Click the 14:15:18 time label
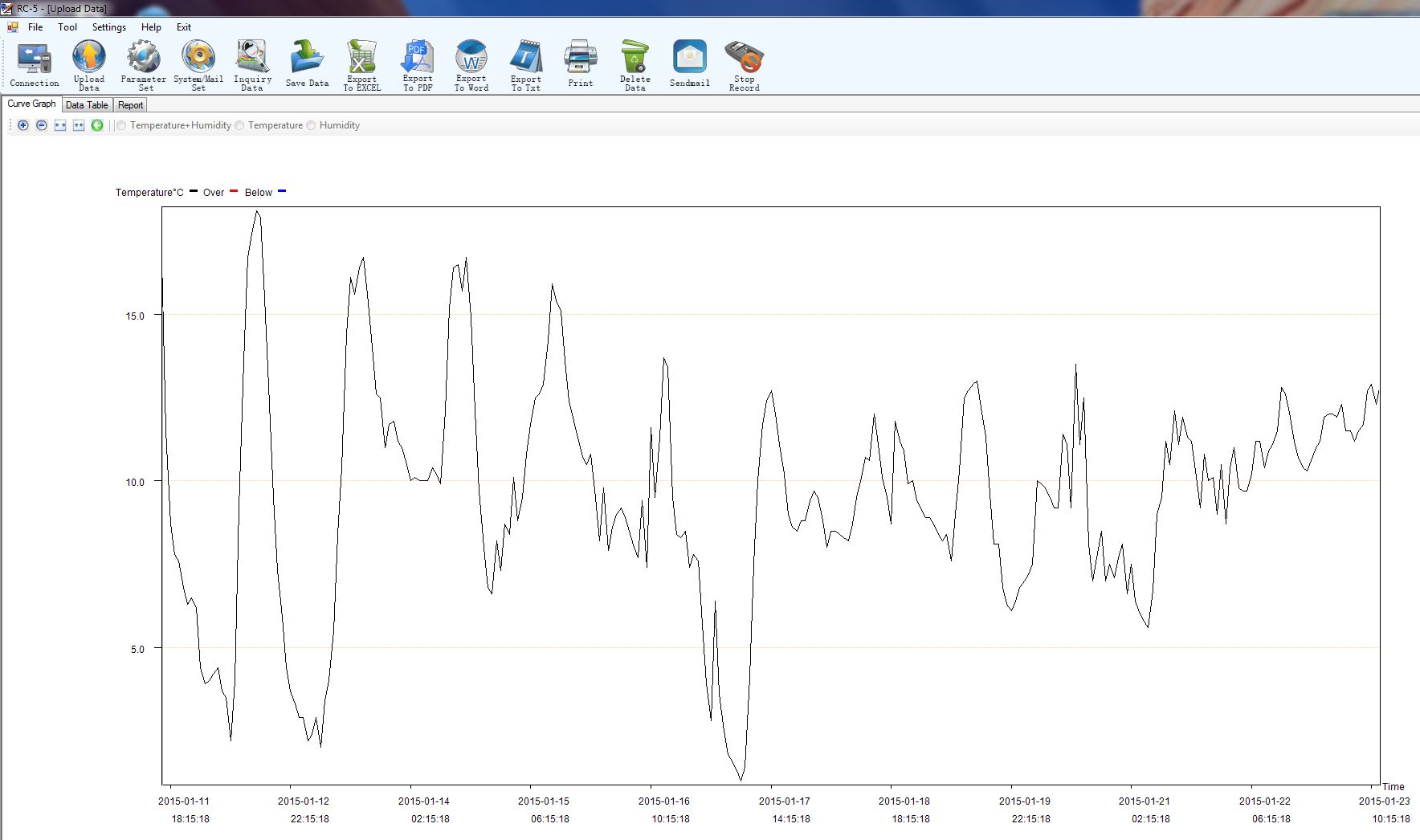 pyautogui.click(x=791, y=819)
